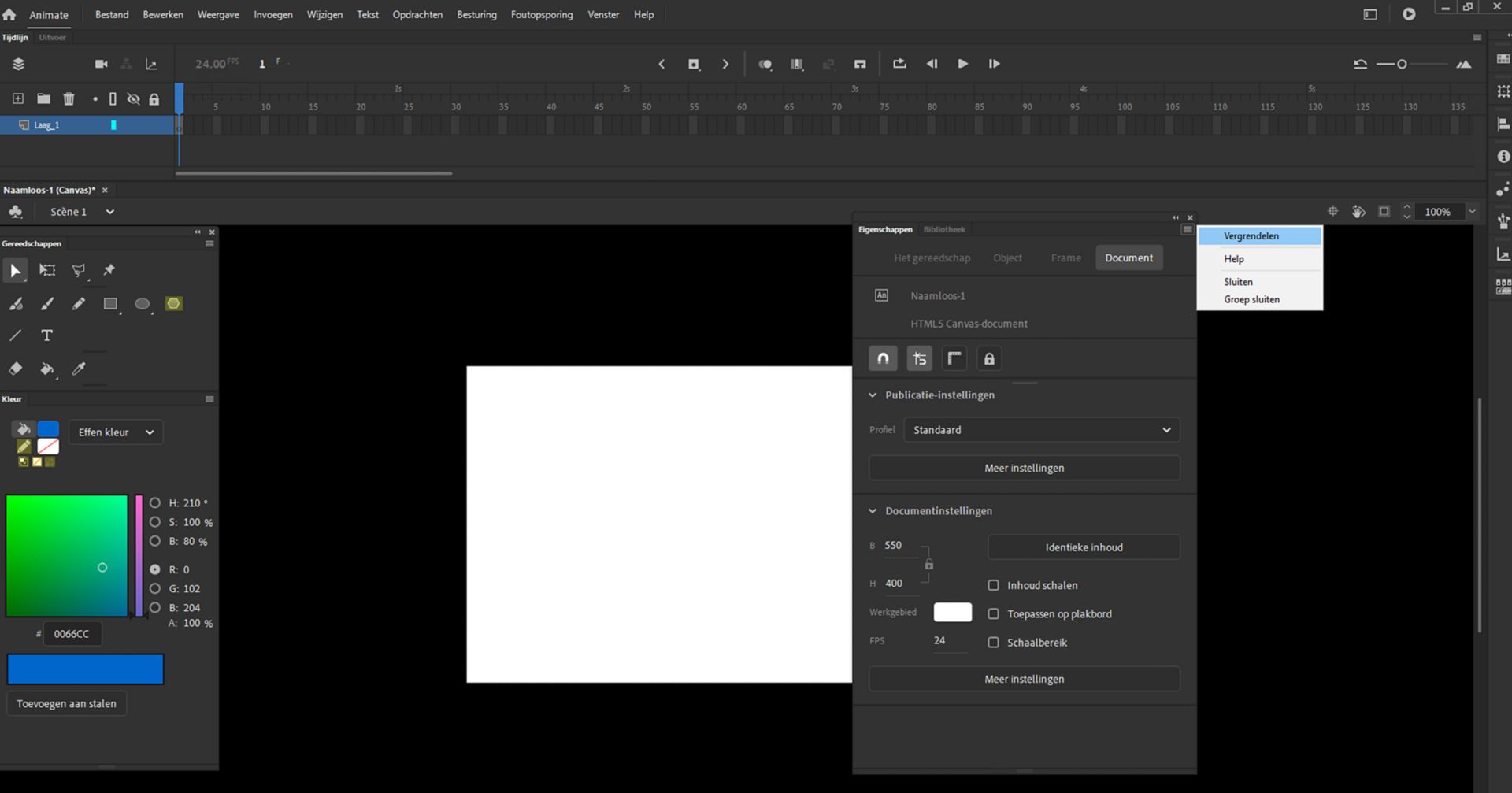Select the Eyedropper tool

tap(79, 369)
